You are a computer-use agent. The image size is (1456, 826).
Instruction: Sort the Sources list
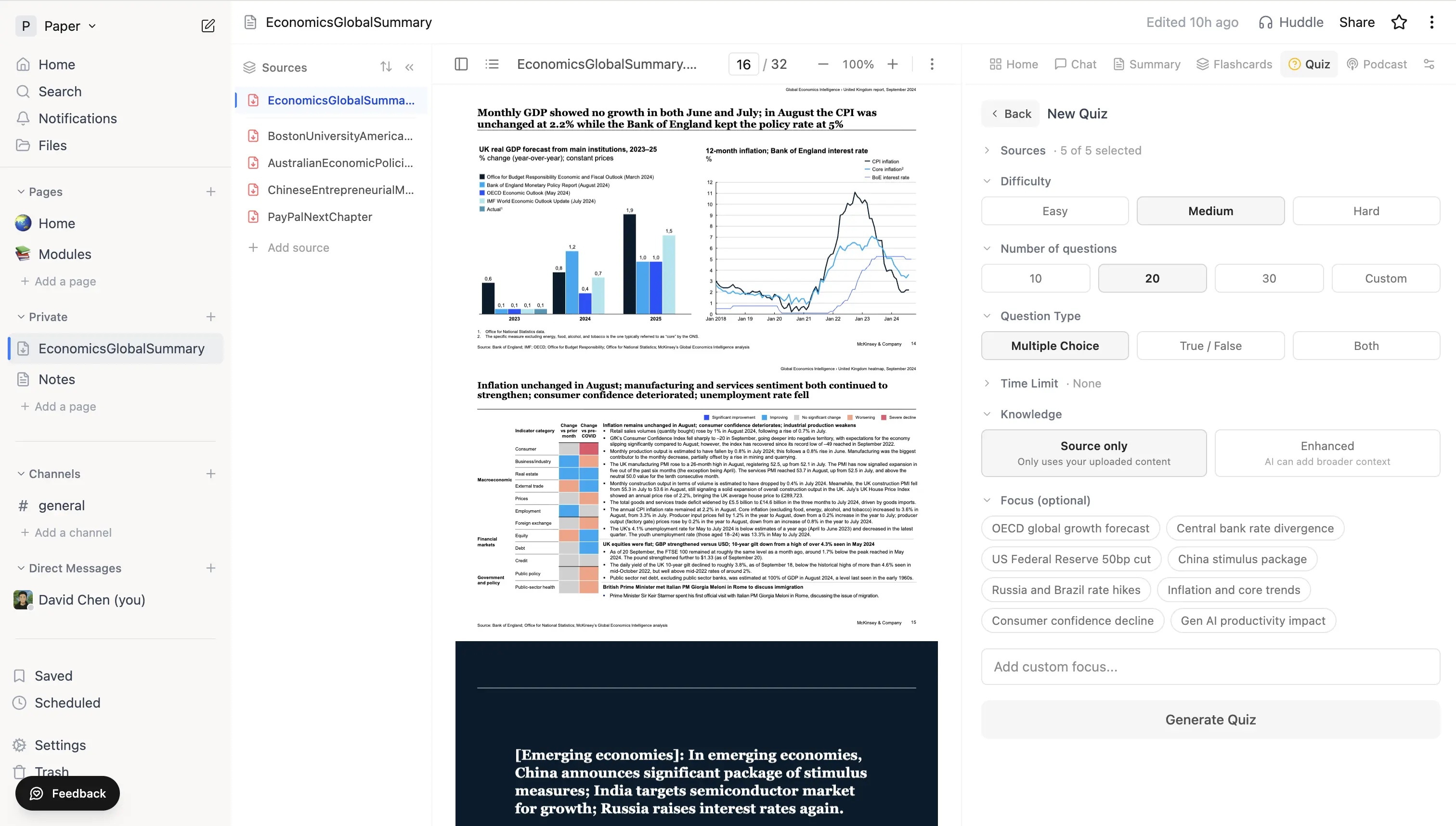point(386,67)
